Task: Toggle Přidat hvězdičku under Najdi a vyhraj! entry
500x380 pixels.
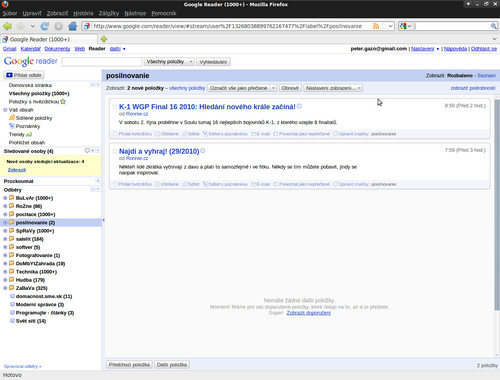Action: point(132,184)
